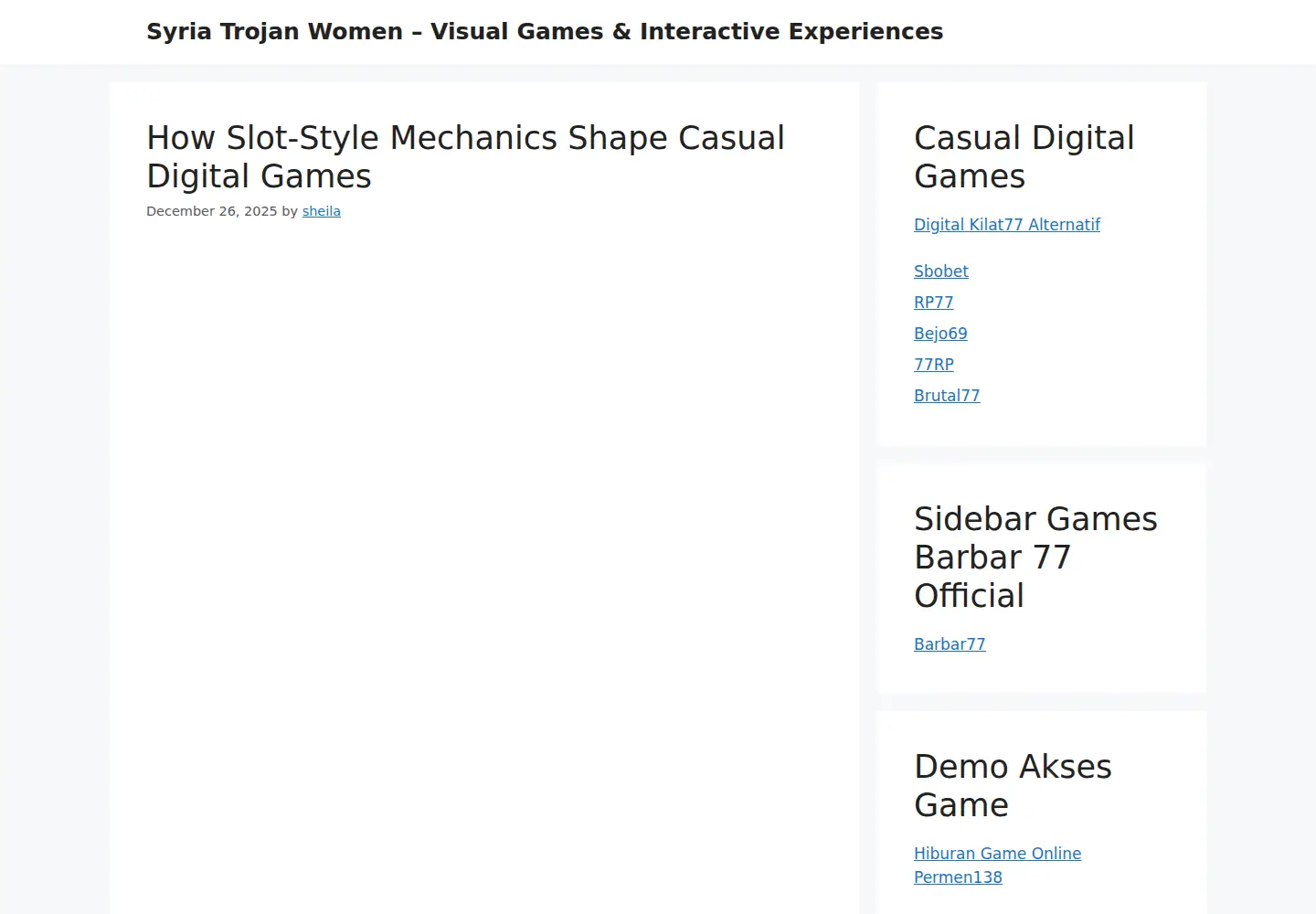Visit the Barbar77 link

(x=950, y=644)
